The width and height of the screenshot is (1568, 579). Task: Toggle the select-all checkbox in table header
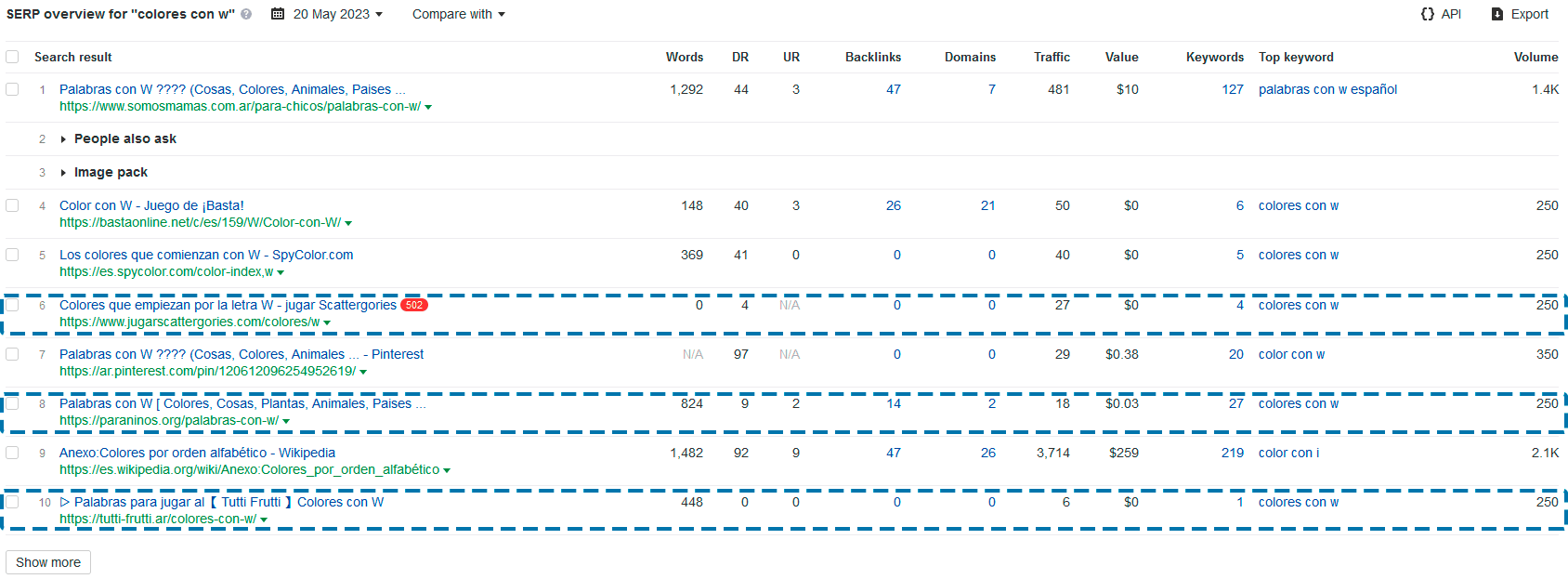click(12, 57)
